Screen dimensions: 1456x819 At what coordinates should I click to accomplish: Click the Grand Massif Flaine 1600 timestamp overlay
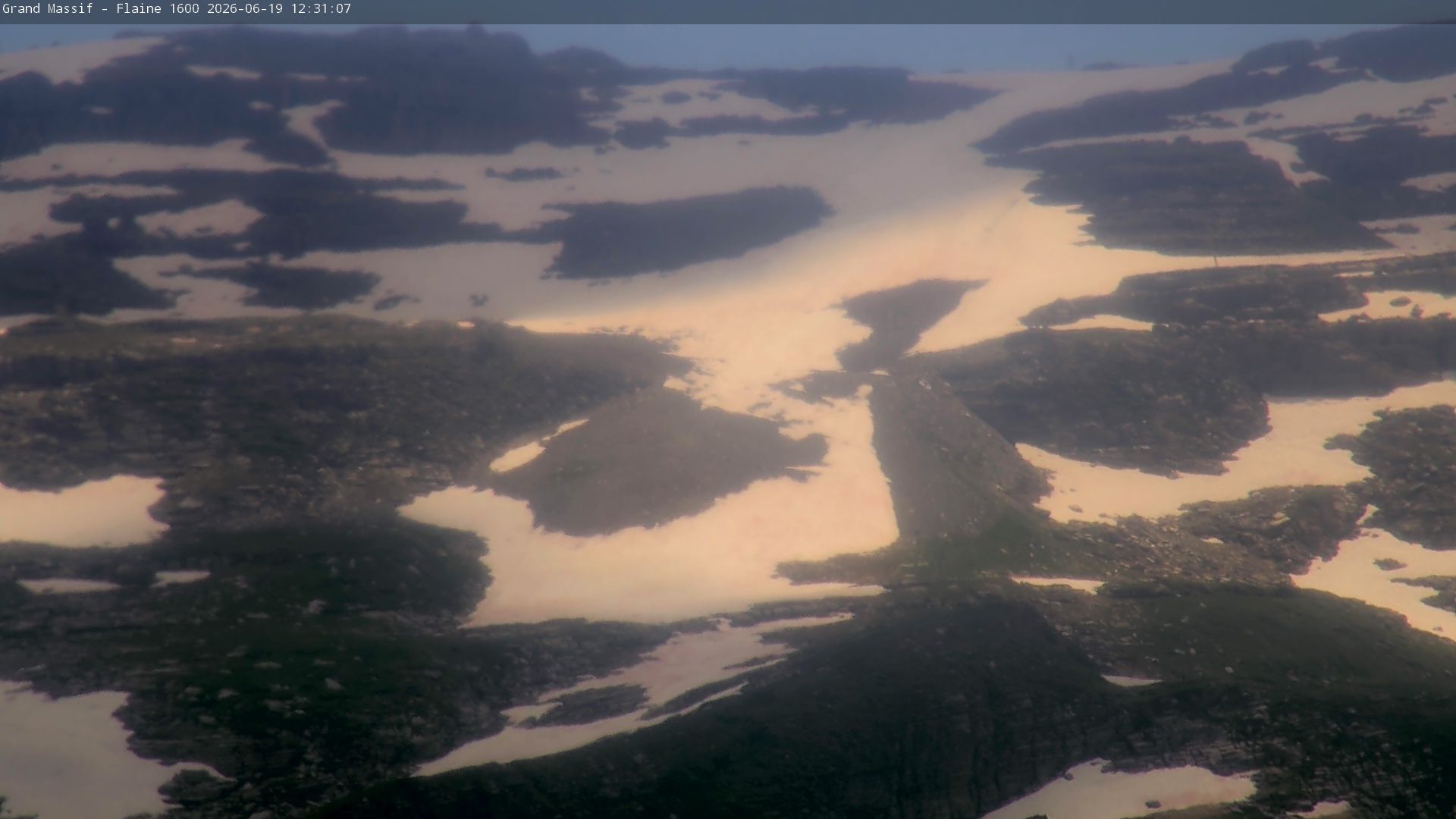tap(177, 9)
